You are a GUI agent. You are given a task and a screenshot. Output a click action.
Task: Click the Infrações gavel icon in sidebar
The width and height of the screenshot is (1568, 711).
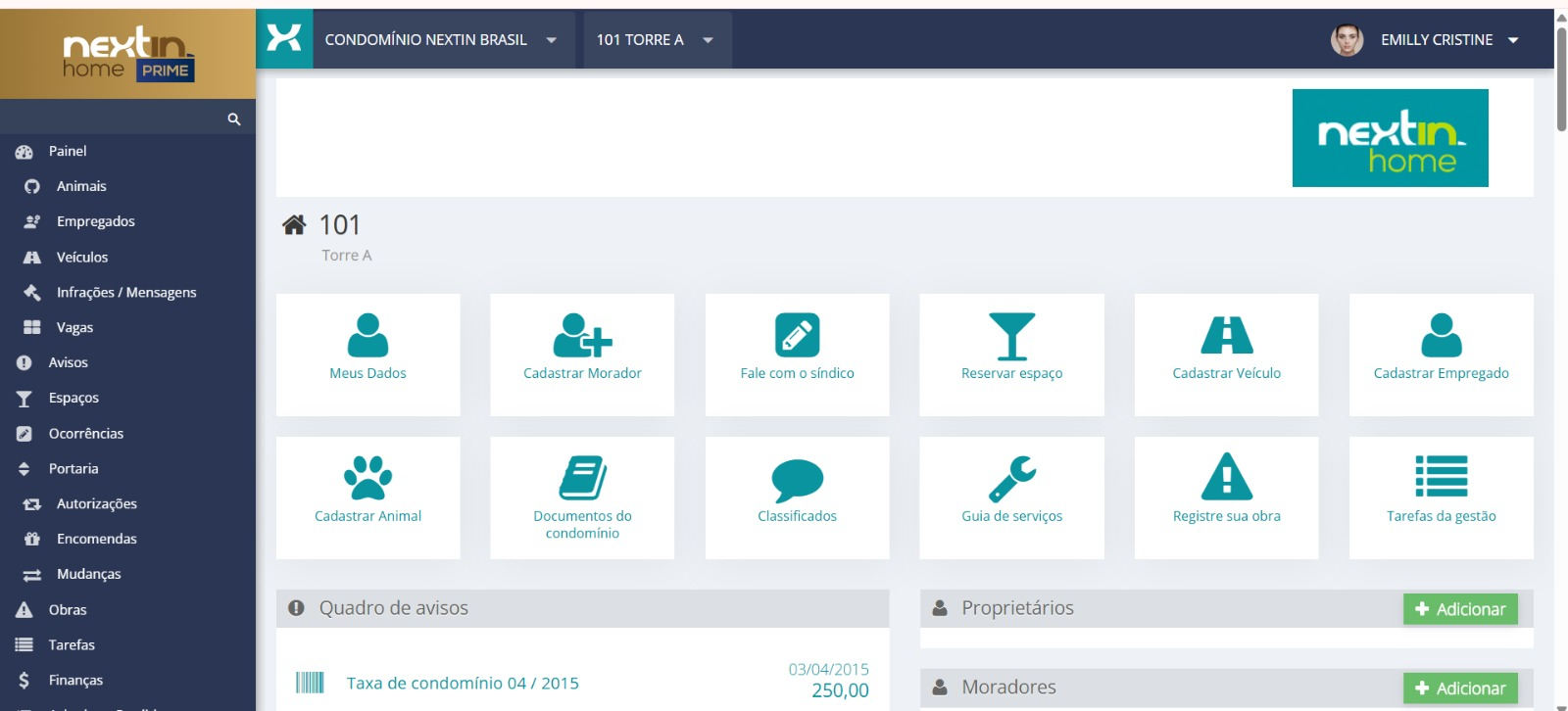32,293
